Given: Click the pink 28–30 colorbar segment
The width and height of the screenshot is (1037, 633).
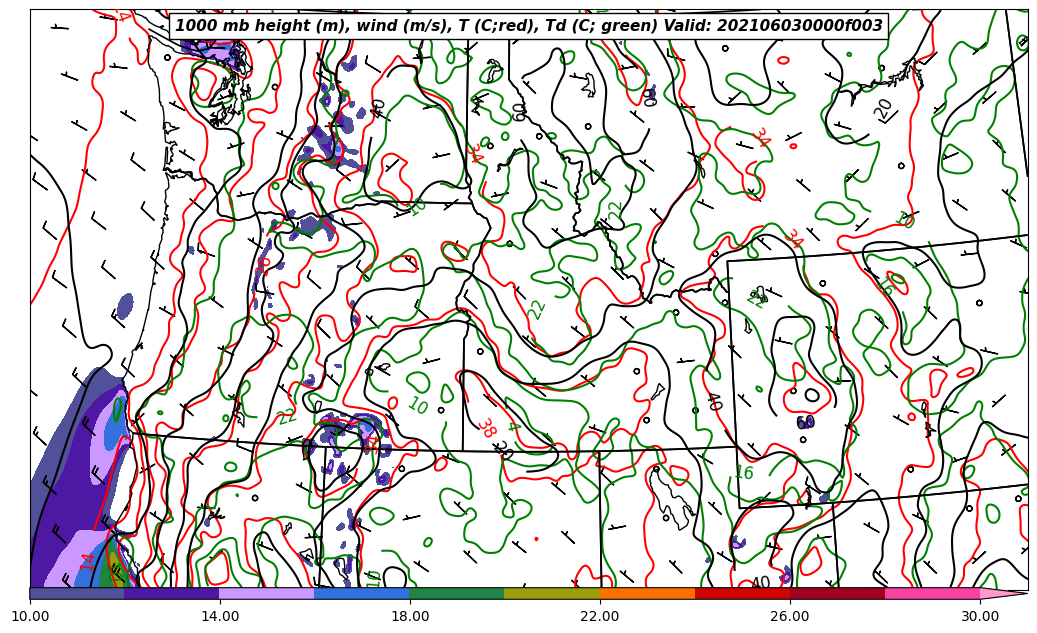Looking at the screenshot, I should (x=933, y=593).
